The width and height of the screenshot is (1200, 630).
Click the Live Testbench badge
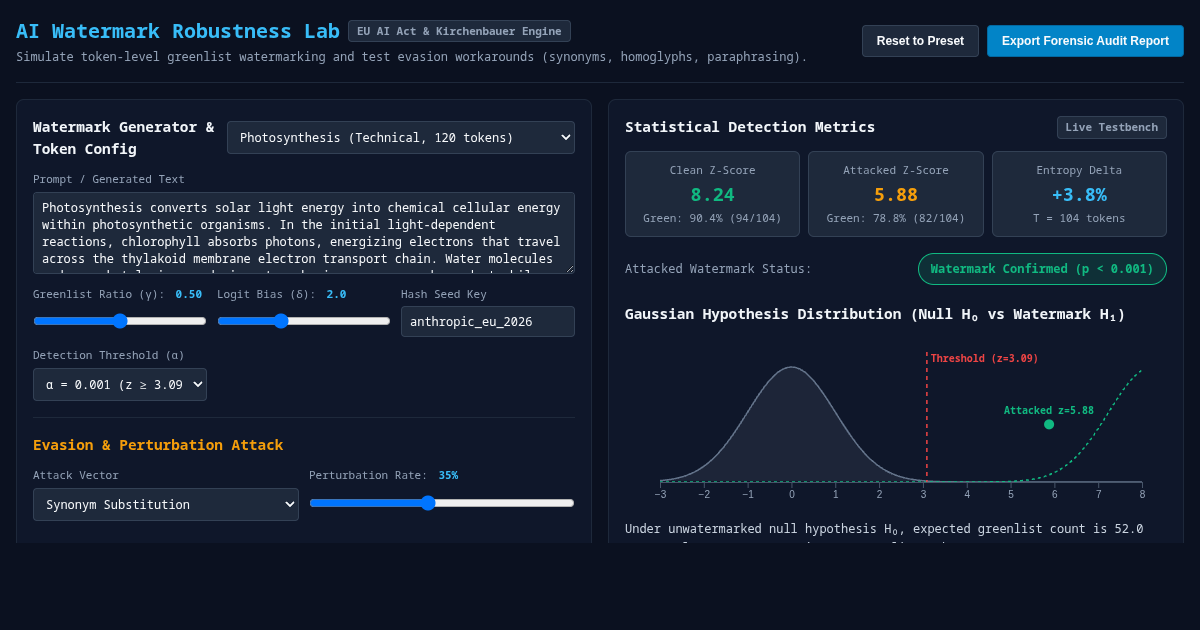click(x=1112, y=127)
